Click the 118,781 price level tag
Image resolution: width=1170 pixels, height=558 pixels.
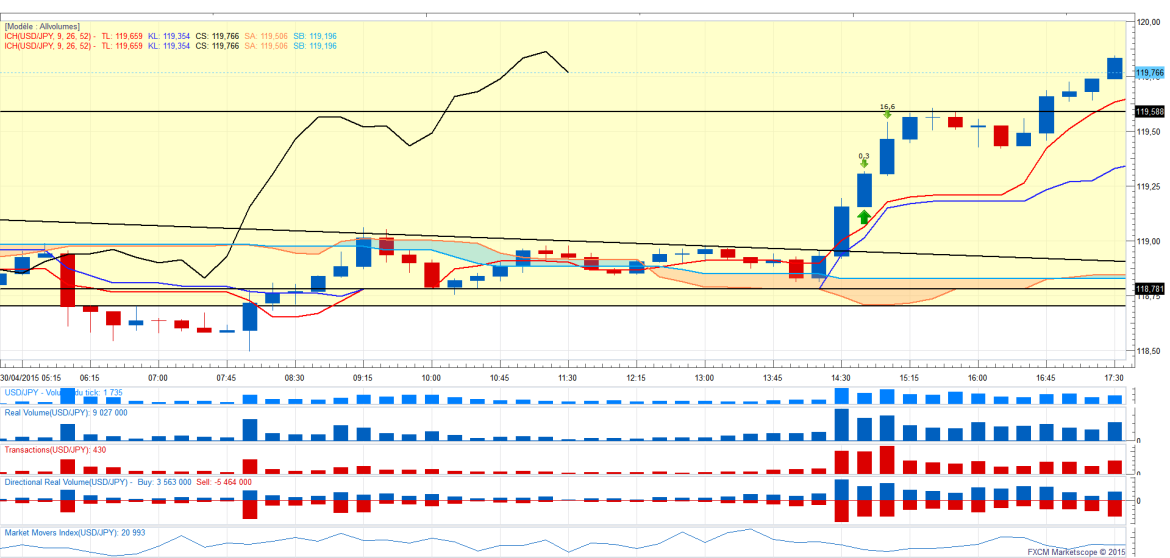[x=1149, y=289]
